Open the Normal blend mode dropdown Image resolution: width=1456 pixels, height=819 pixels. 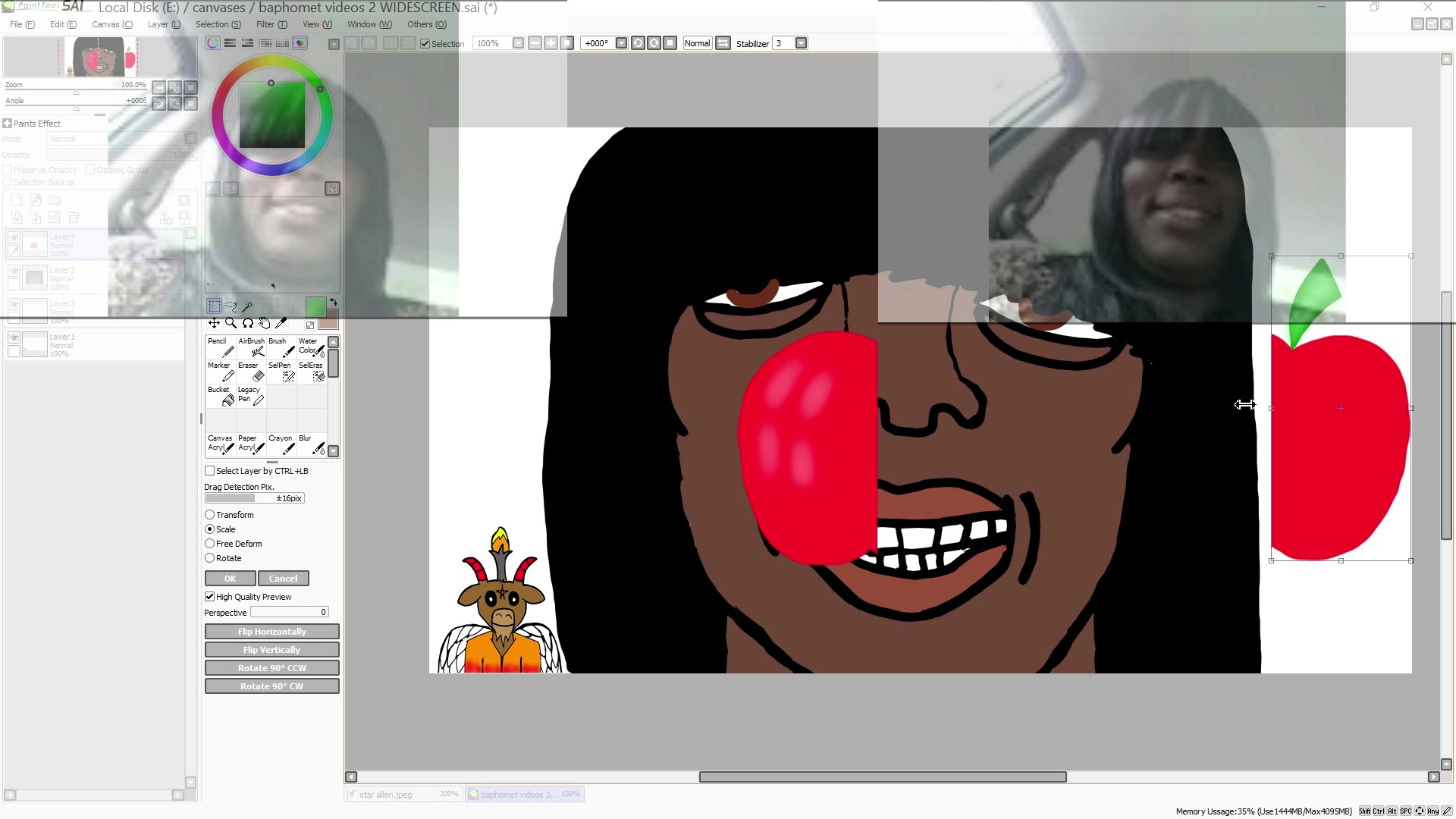click(697, 43)
